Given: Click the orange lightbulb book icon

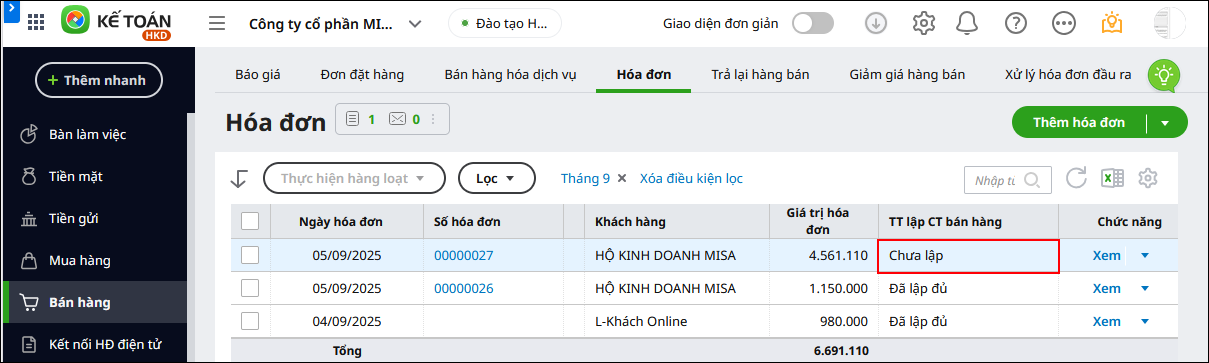Looking at the screenshot, I should 1112,23.
